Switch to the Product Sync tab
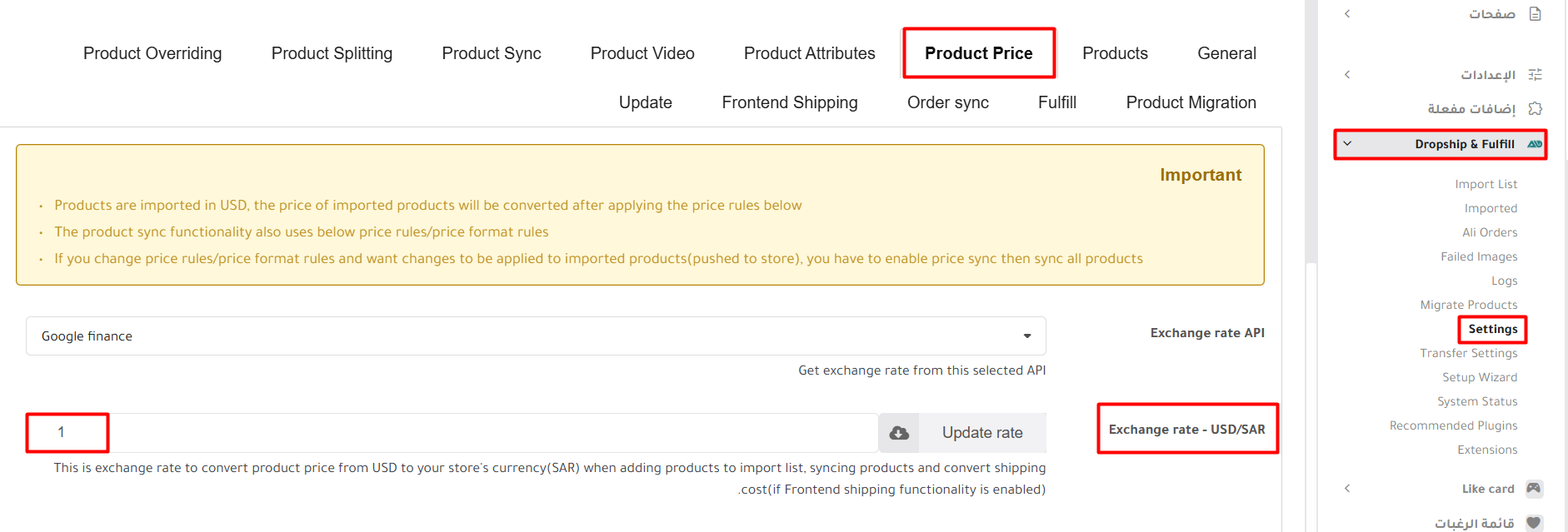Image resolution: width=1568 pixels, height=532 pixels. (x=491, y=53)
